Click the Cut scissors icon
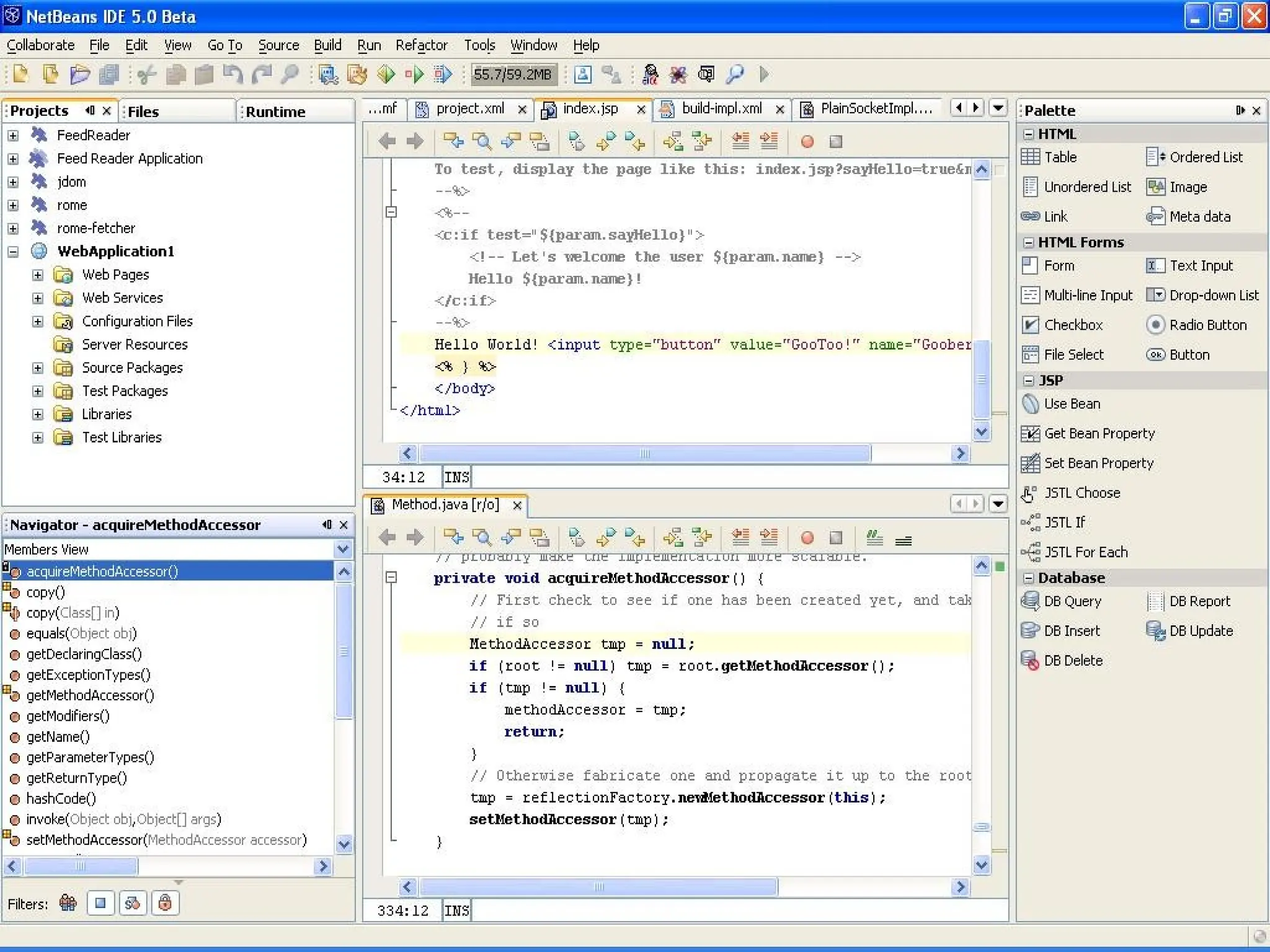 click(146, 75)
